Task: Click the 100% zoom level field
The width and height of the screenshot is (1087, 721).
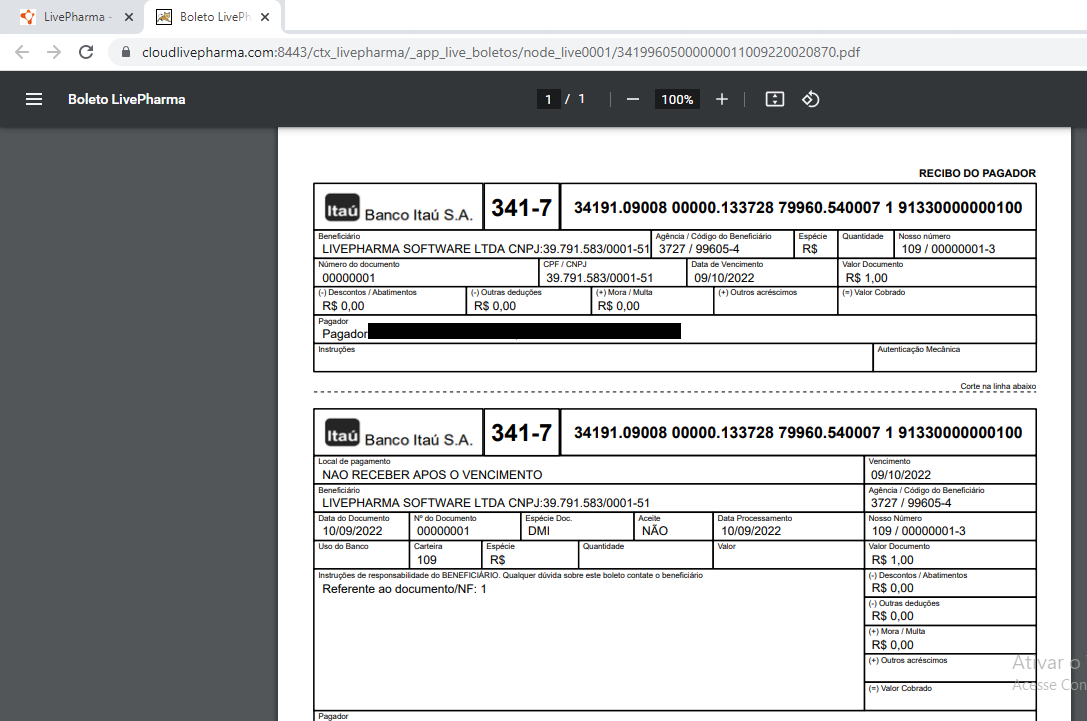Action: (x=677, y=99)
